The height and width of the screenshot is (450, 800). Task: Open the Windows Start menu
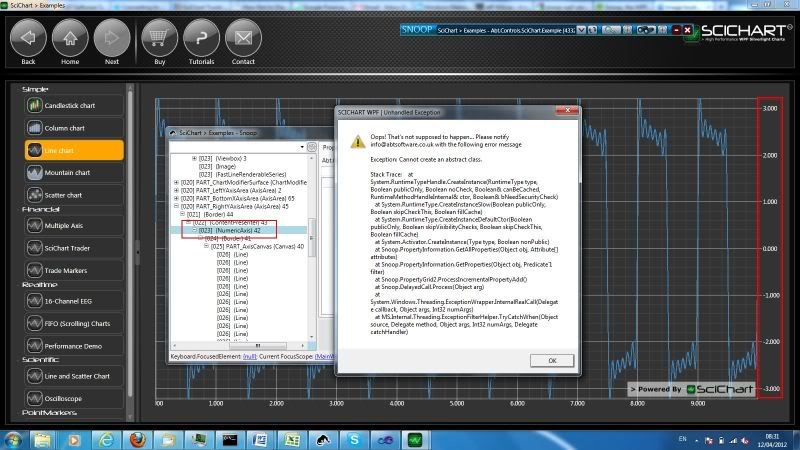click(x=13, y=439)
